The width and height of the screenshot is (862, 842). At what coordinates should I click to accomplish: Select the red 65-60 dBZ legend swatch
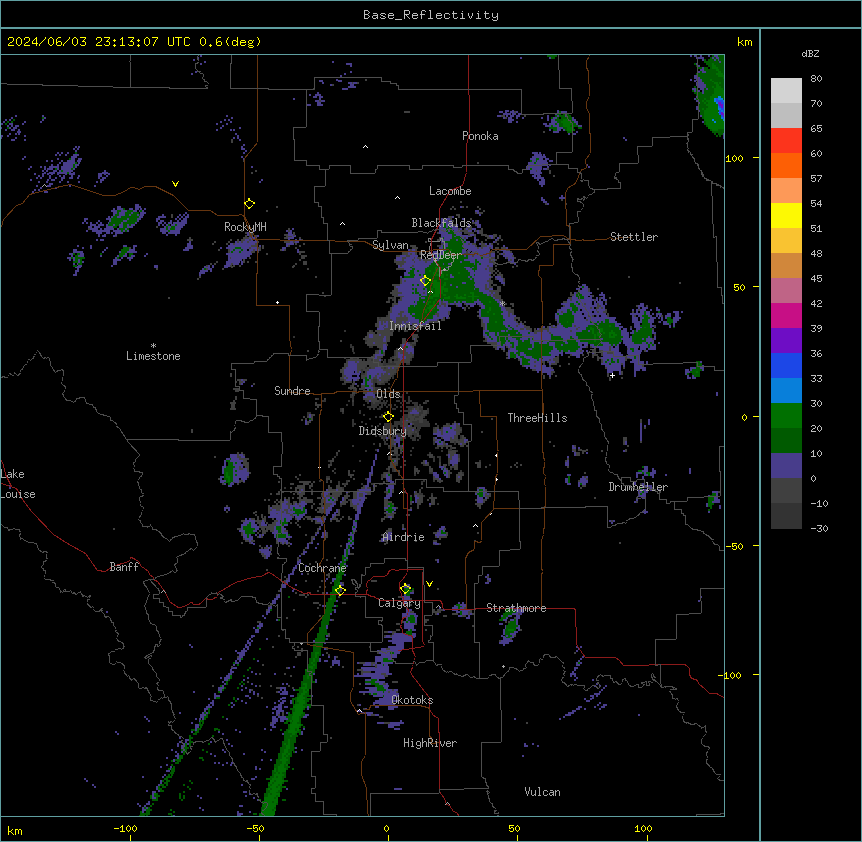786,141
